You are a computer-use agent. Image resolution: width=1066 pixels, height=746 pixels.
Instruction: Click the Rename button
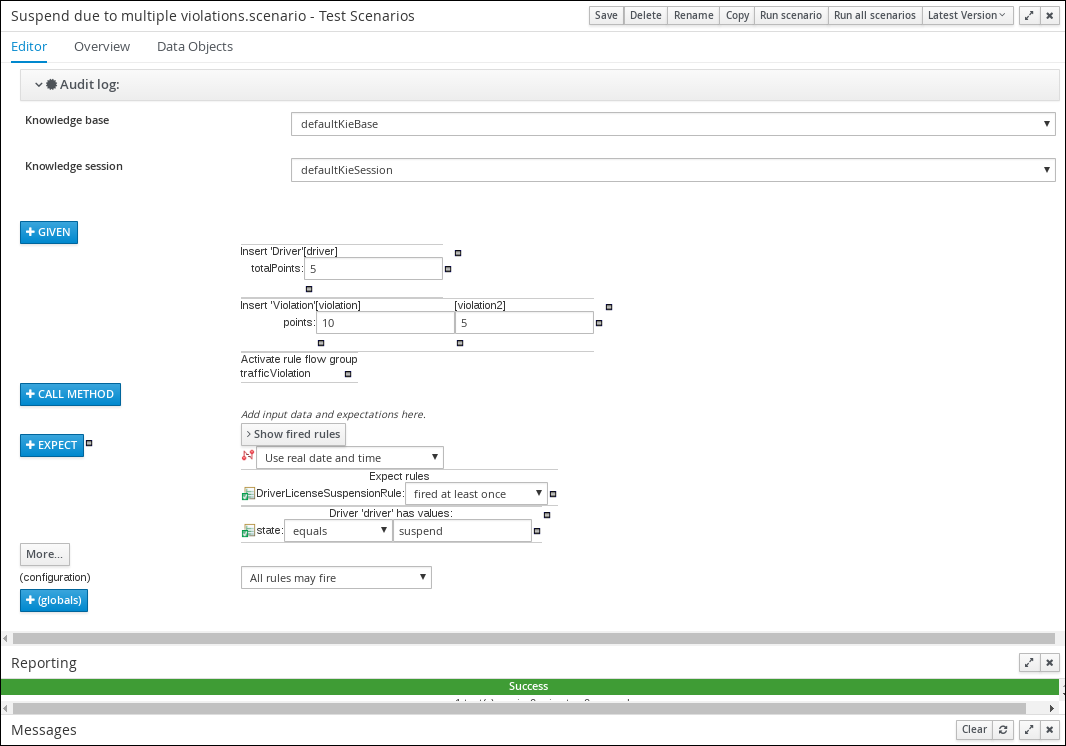(x=693, y=16)
